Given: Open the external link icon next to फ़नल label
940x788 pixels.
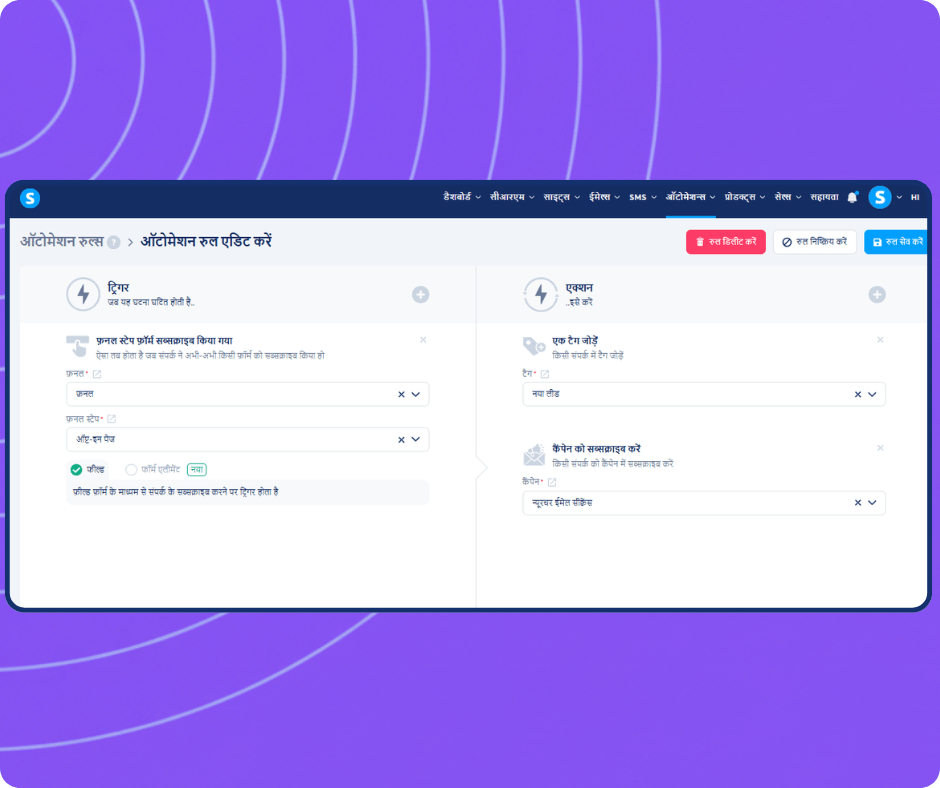Looking at the screenshot, I should 97,374.
